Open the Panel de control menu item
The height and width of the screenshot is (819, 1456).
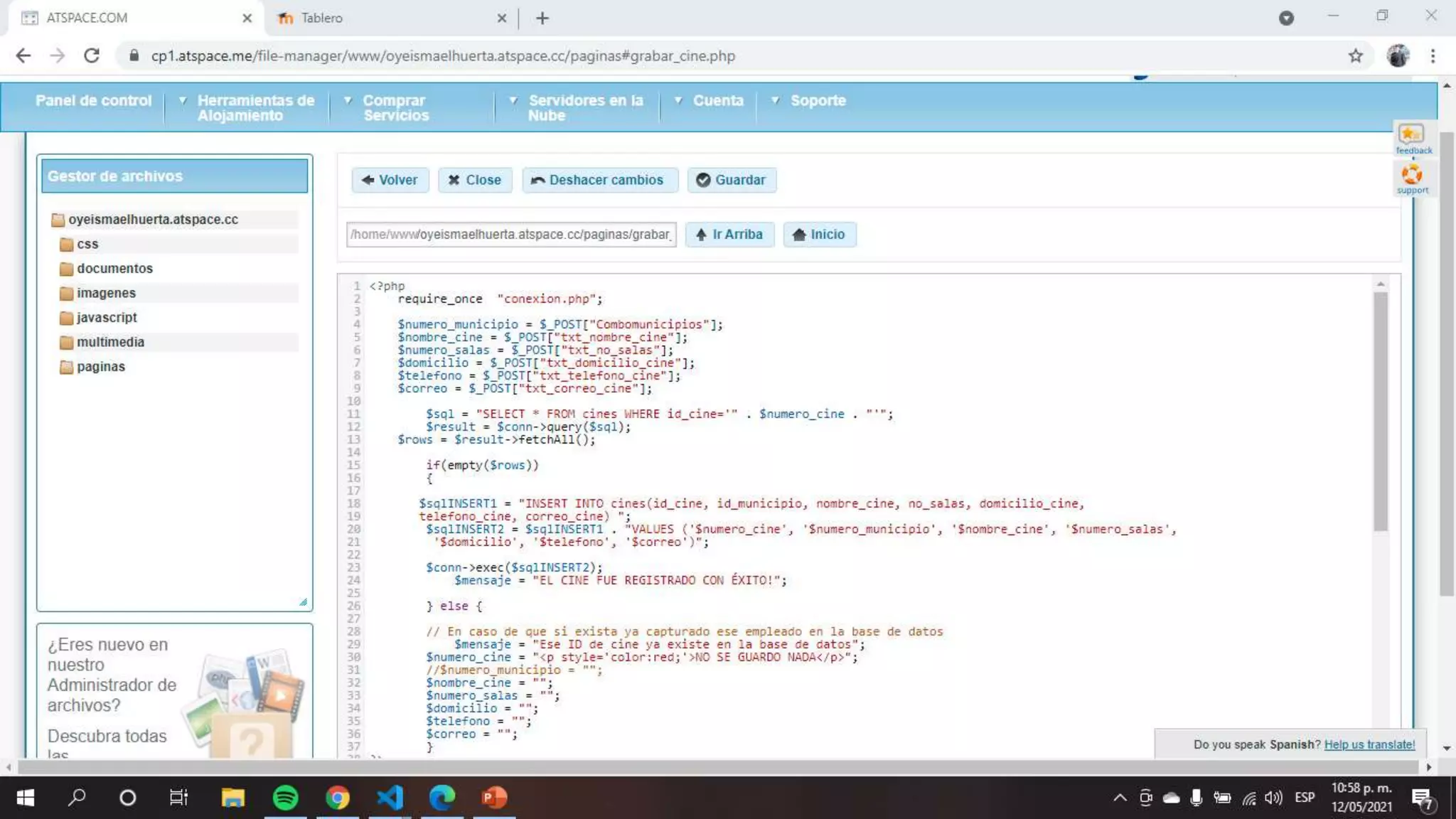pyautogui.click(x=93, y=101)
